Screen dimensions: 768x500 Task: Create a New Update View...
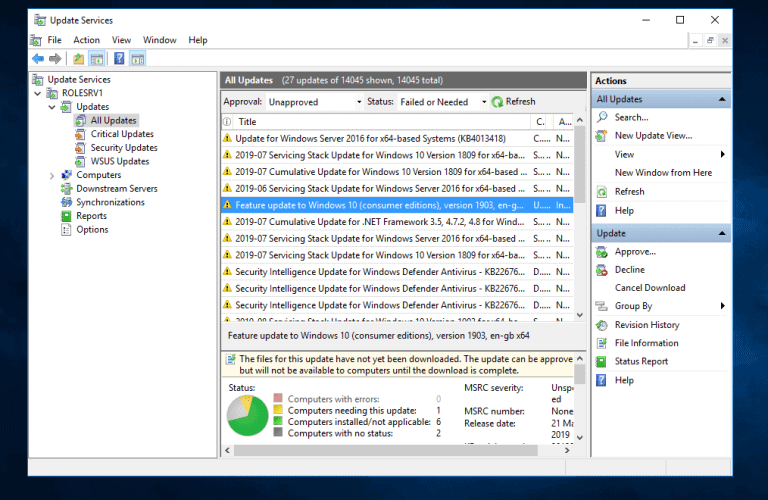653,136
